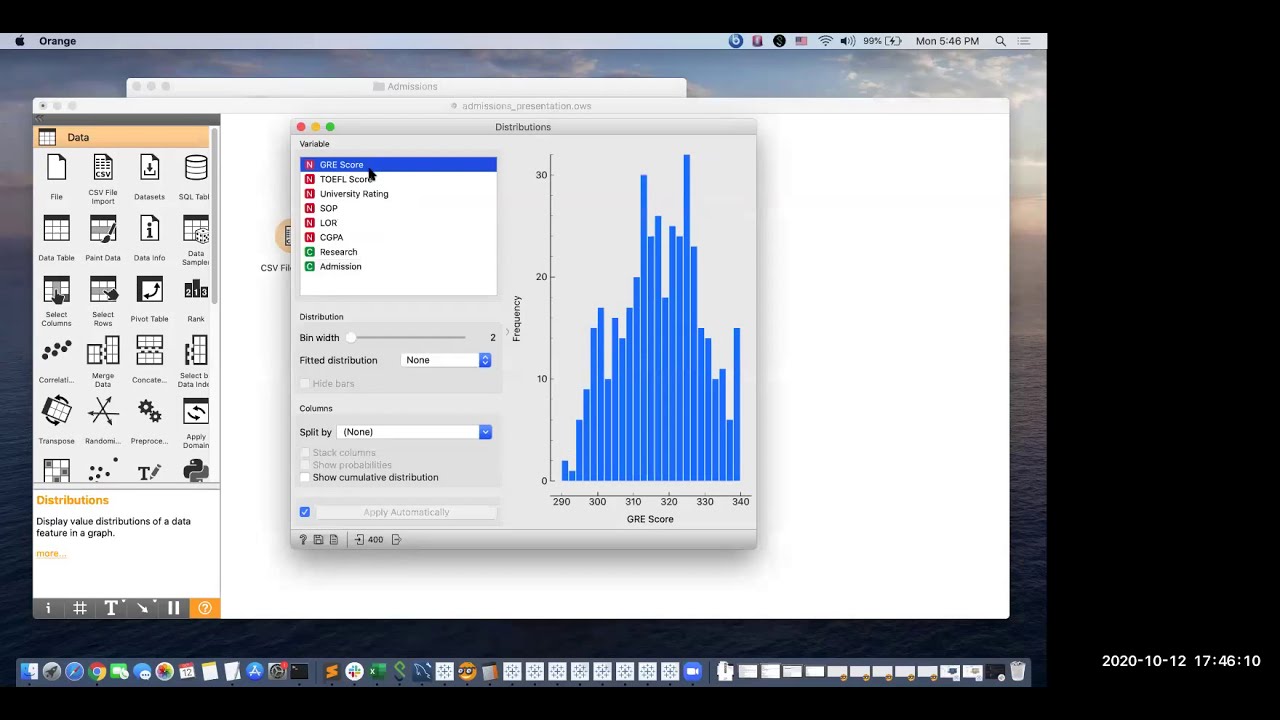
Task: Open the Split by dropdown
Action: [x=415, y=432]
